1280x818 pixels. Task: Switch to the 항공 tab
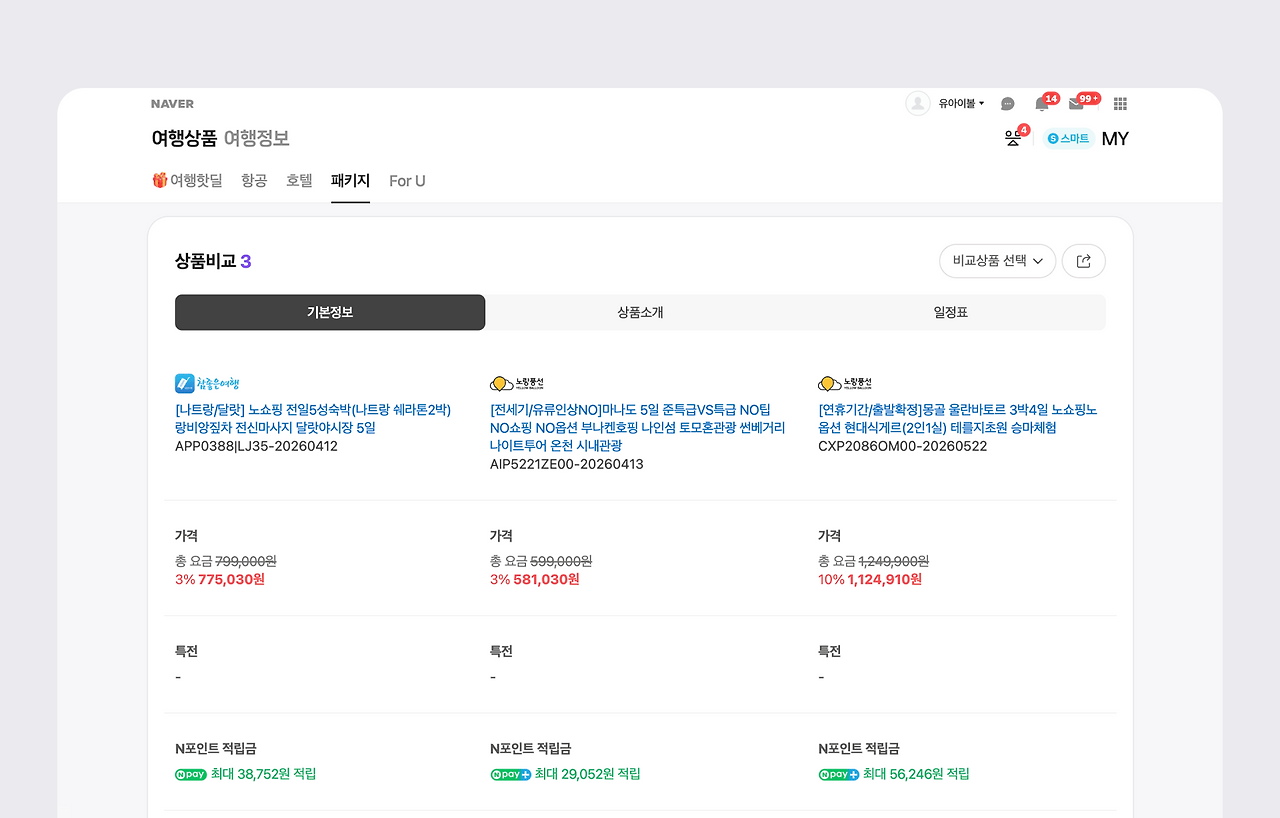pos(254,181)
